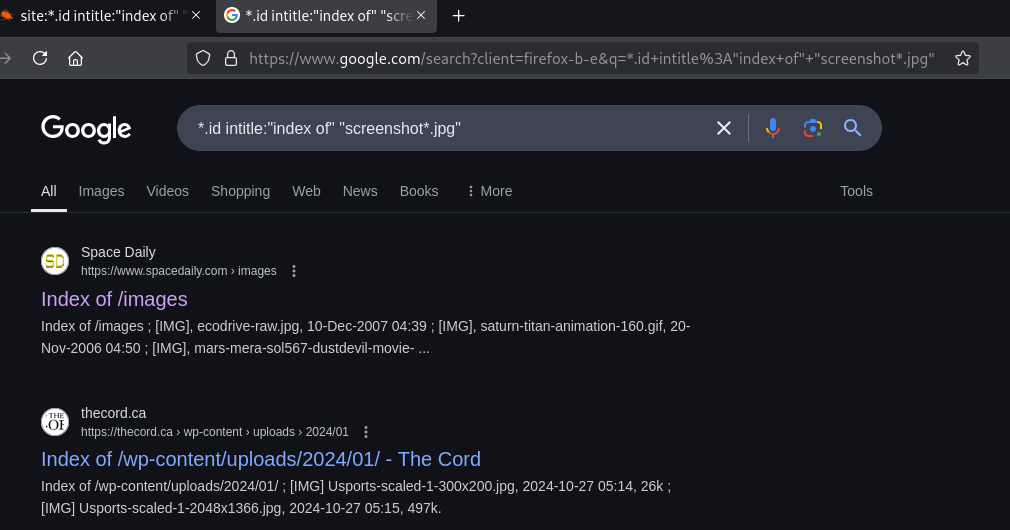Focus the browser address bar URL

tap(591, 59)
